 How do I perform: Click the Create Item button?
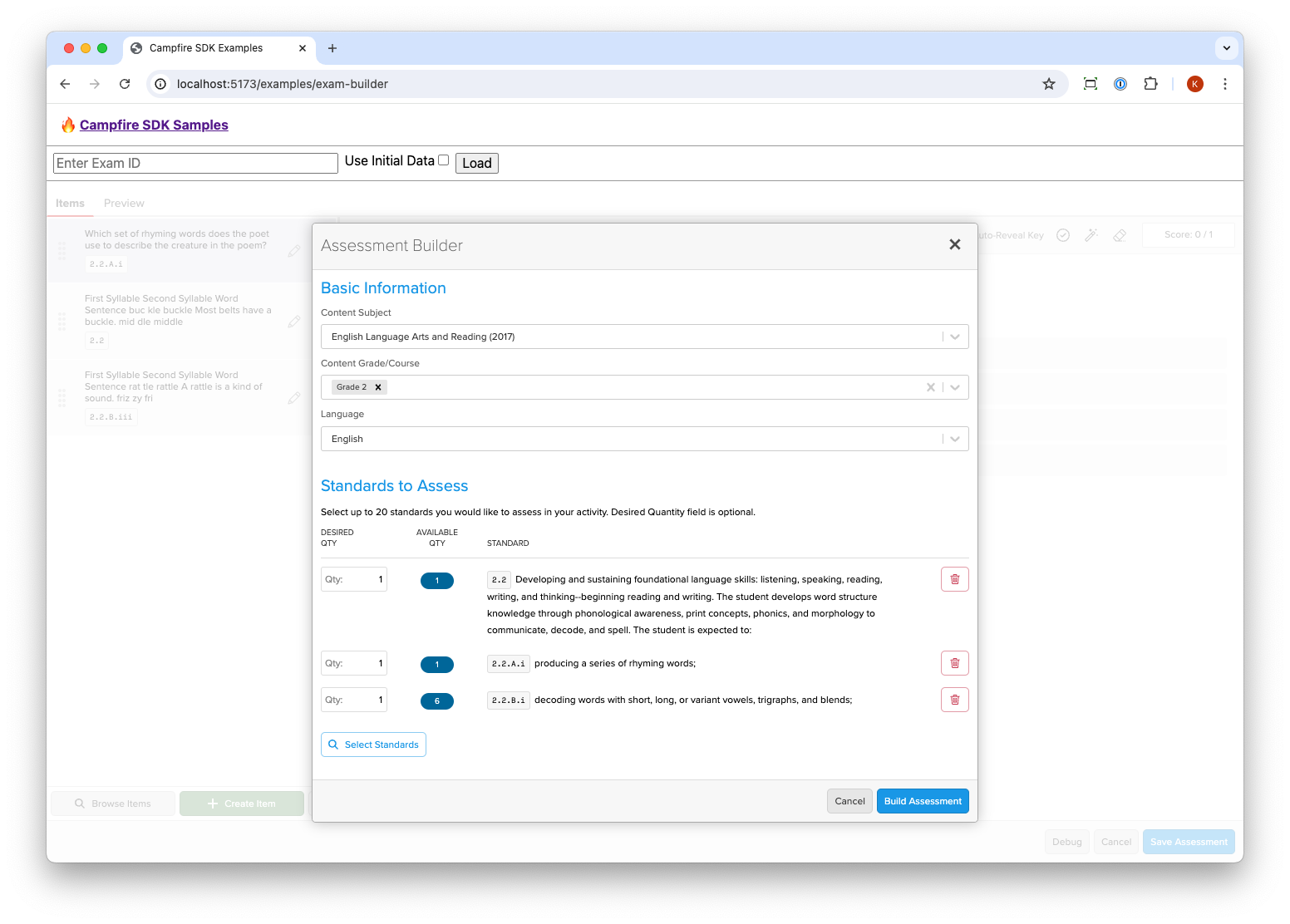tap(242, 804)
